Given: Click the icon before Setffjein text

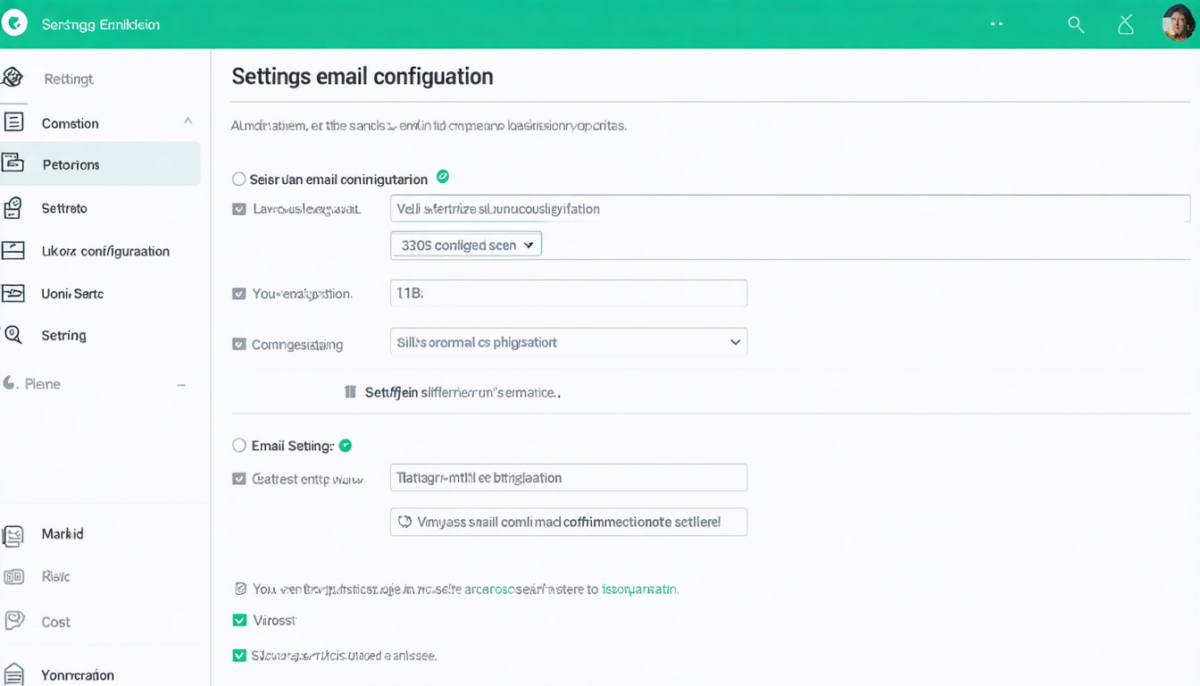Looking at the screenshot, I should tap(350, 393).
